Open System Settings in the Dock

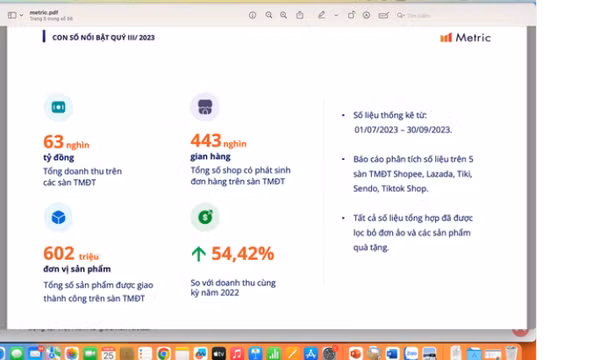[x=329, y=353]
